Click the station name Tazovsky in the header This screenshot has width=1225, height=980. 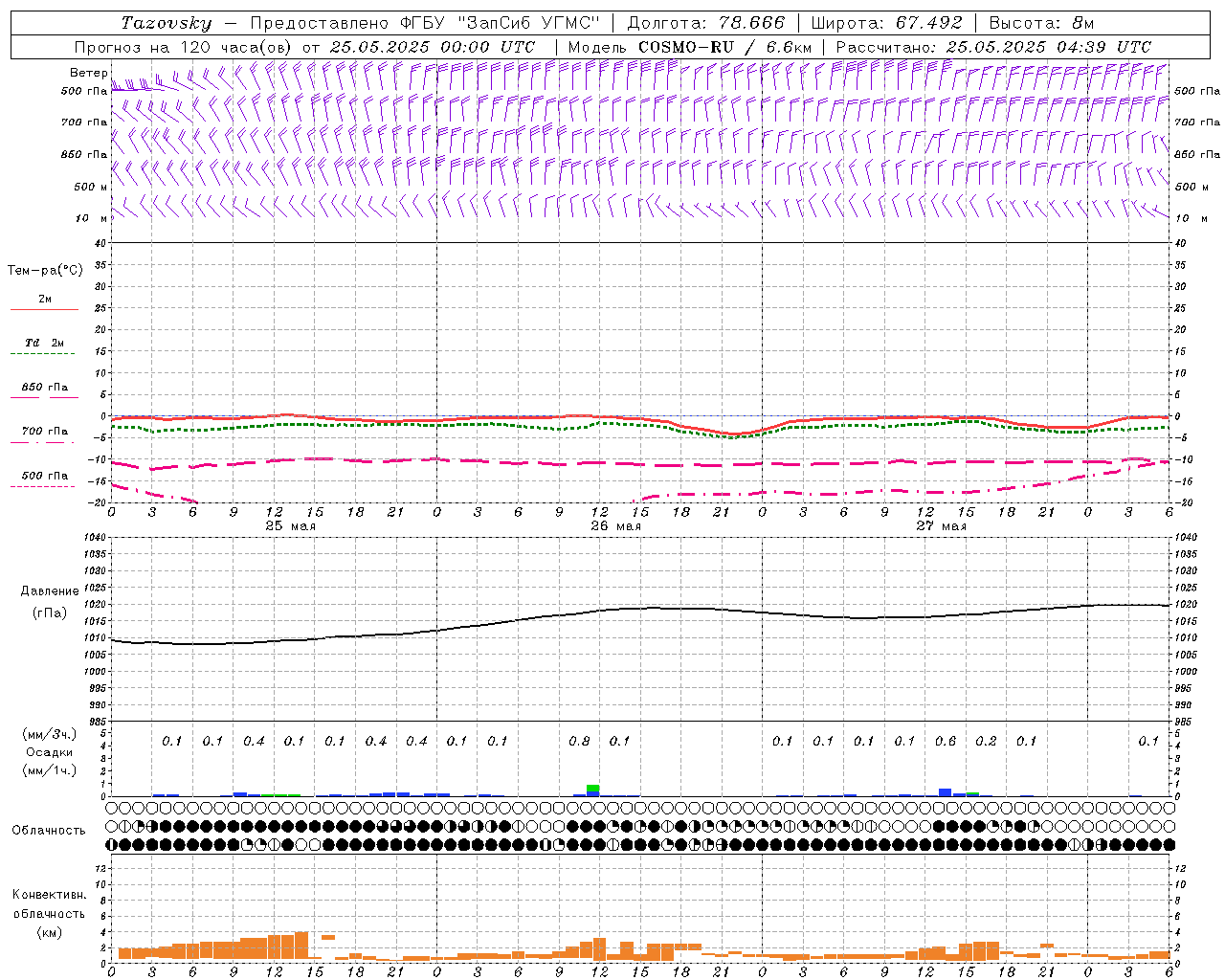coord(166,23)
